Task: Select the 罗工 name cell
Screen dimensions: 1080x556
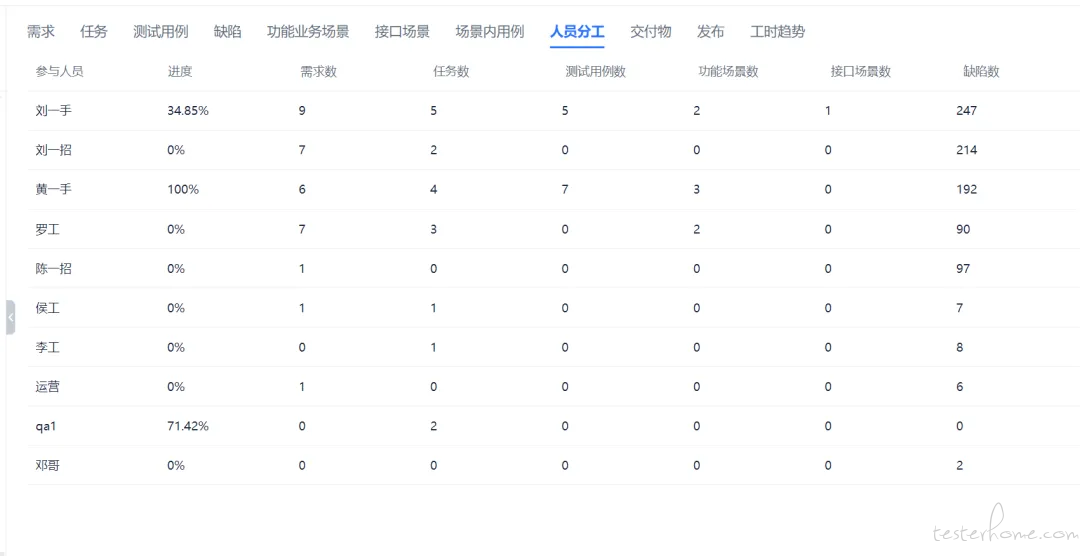Action: [x=48, y=229]
